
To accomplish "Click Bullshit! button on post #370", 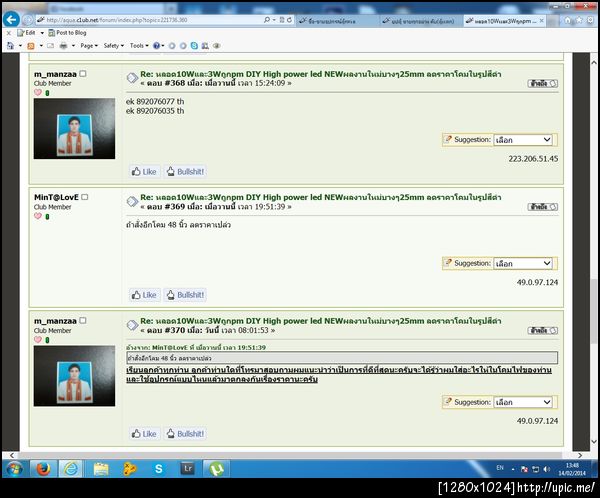I will pos(185,434).
